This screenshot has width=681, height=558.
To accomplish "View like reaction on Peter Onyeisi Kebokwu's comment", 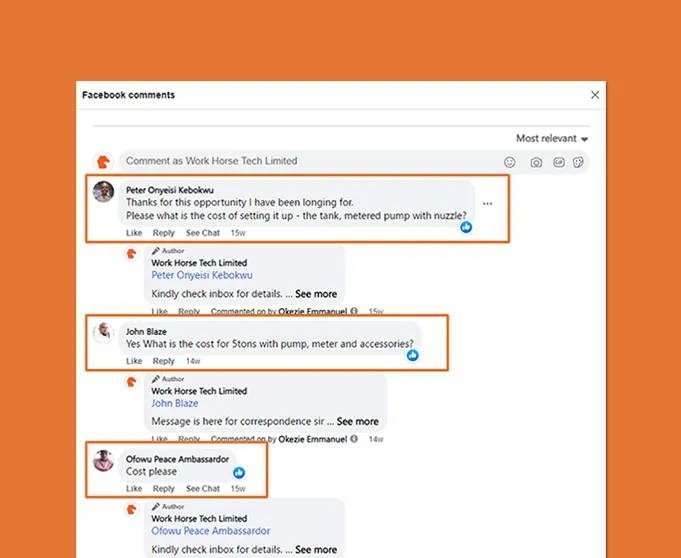I will coord(466,227).
